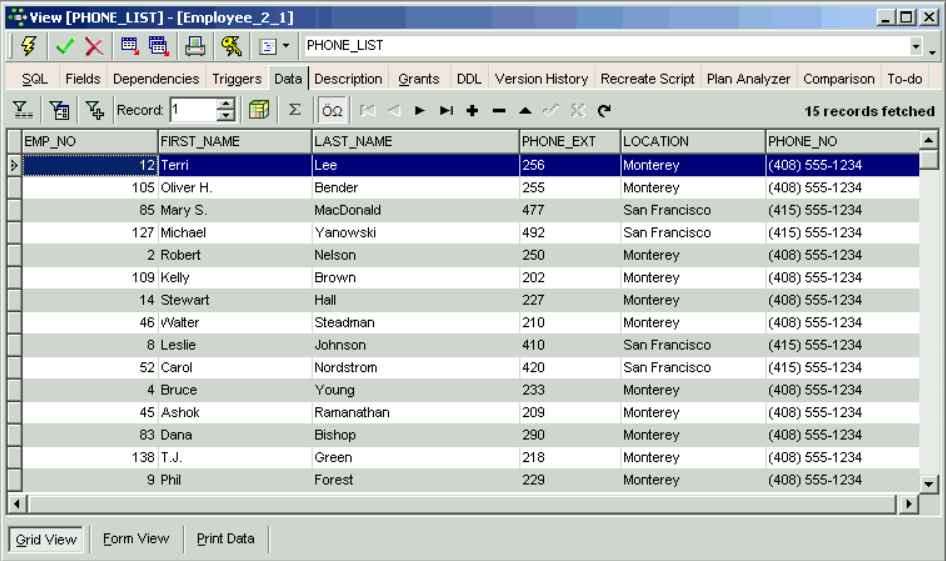The width and height of the screenshot is (946, 561).
Task: Switch to Form View
Action: 136,539
